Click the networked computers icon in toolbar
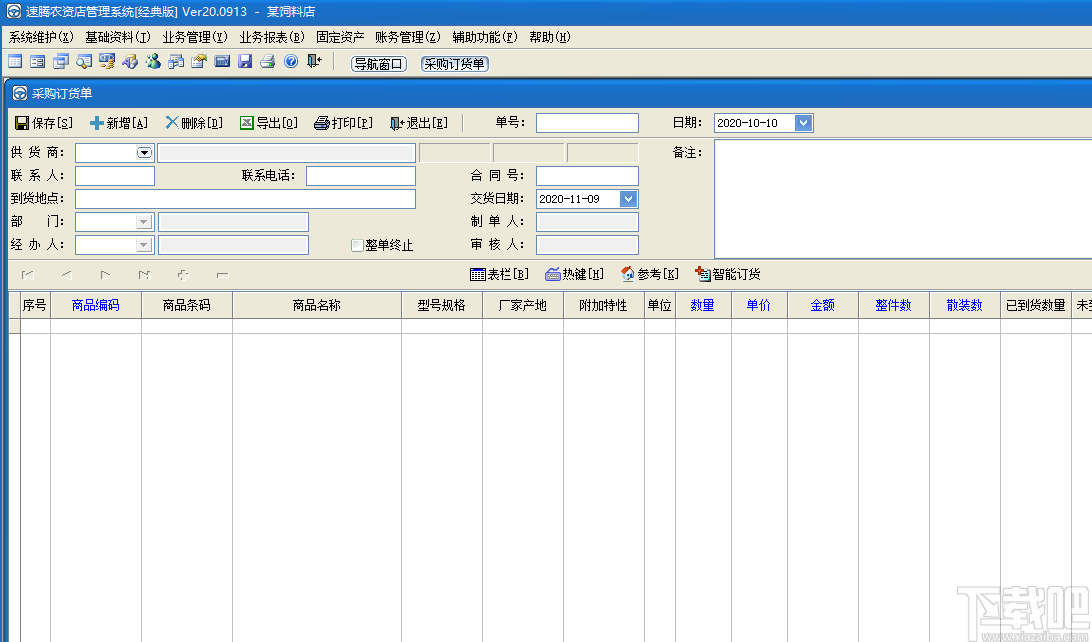 pyautogui.click(x=176, y=62)
